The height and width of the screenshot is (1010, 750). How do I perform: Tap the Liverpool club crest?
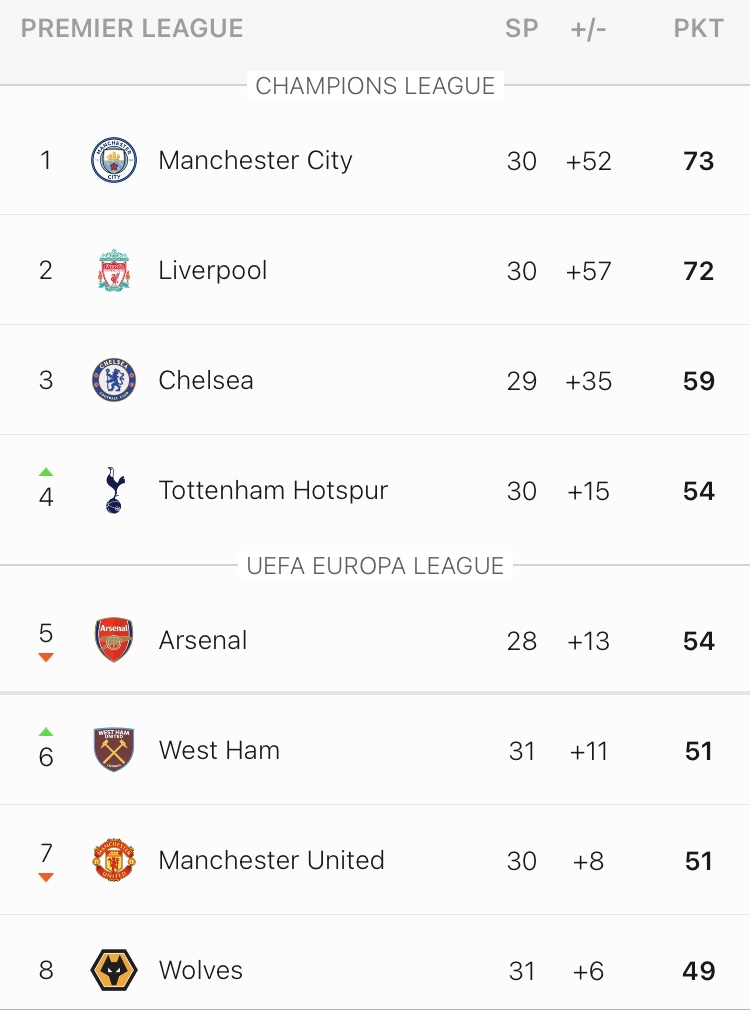pos(114,271)
